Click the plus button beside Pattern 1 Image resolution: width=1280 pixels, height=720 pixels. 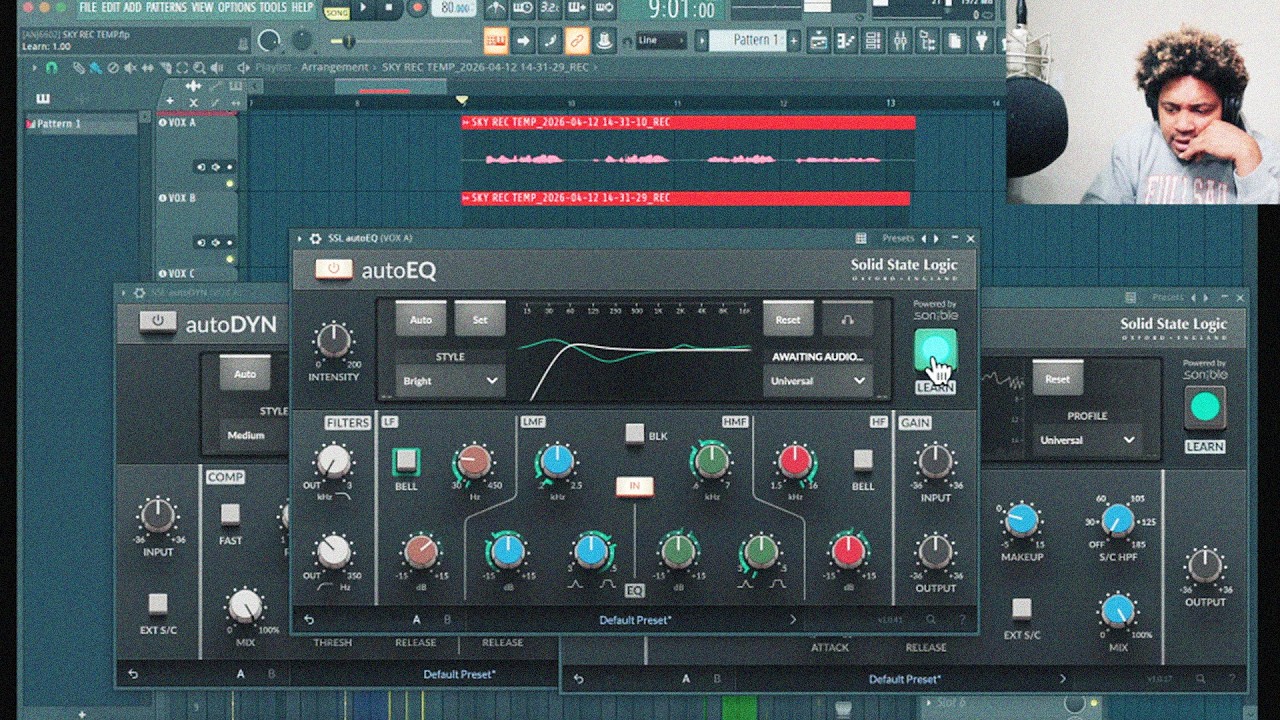click(793, 40)
